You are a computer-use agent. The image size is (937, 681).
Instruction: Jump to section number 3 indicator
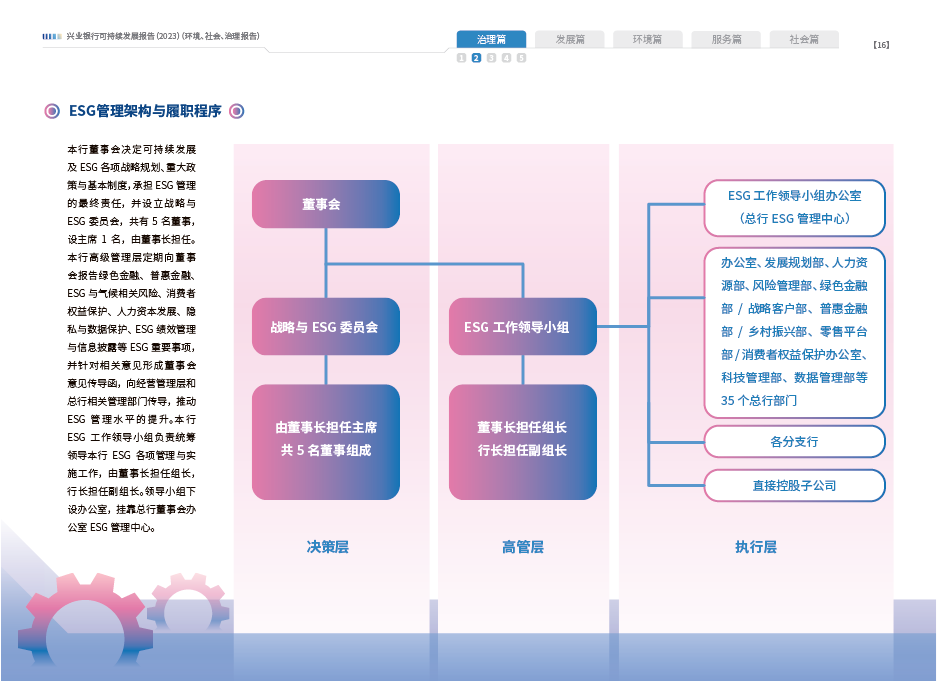pos(491,58)
